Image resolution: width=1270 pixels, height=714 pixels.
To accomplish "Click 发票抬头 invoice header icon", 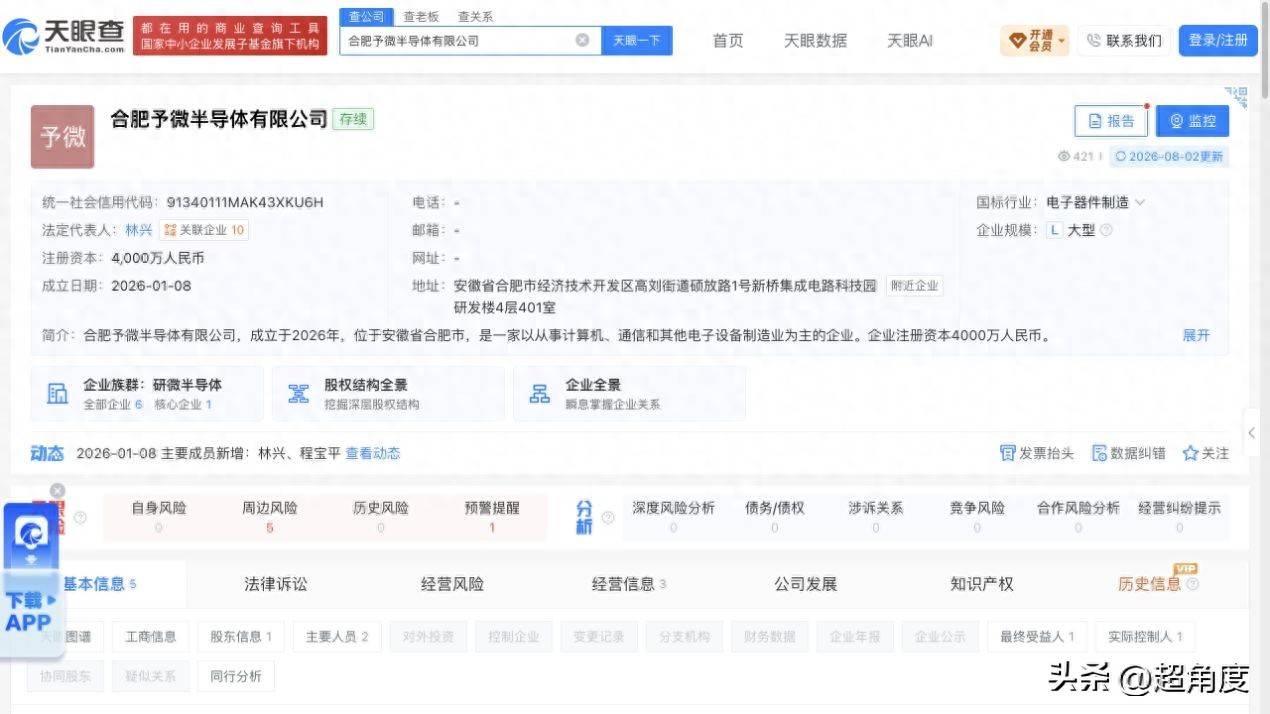I will coord(1007,453).
